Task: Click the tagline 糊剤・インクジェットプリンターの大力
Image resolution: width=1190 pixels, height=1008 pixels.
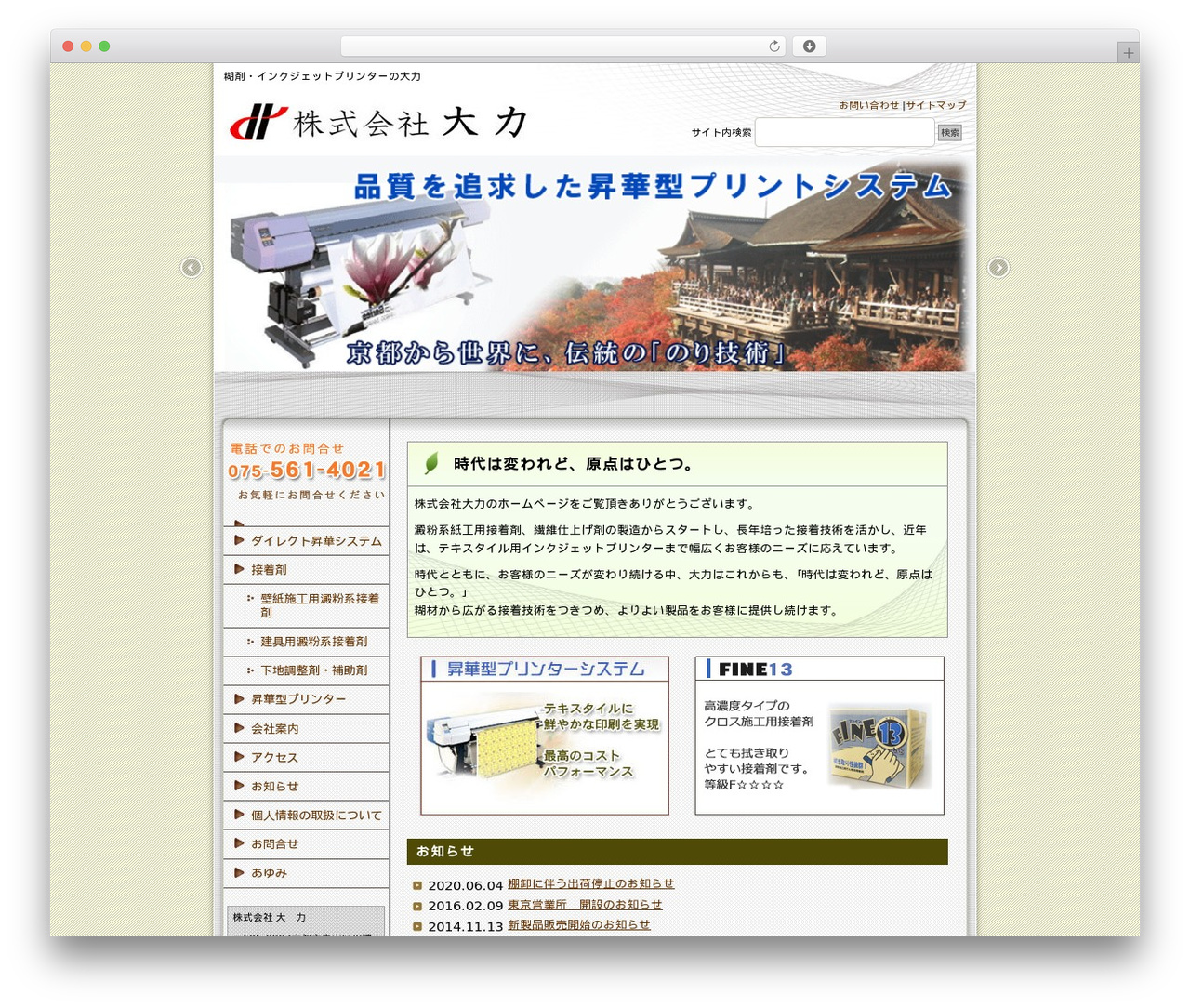Action: click(x=323, y=76)
